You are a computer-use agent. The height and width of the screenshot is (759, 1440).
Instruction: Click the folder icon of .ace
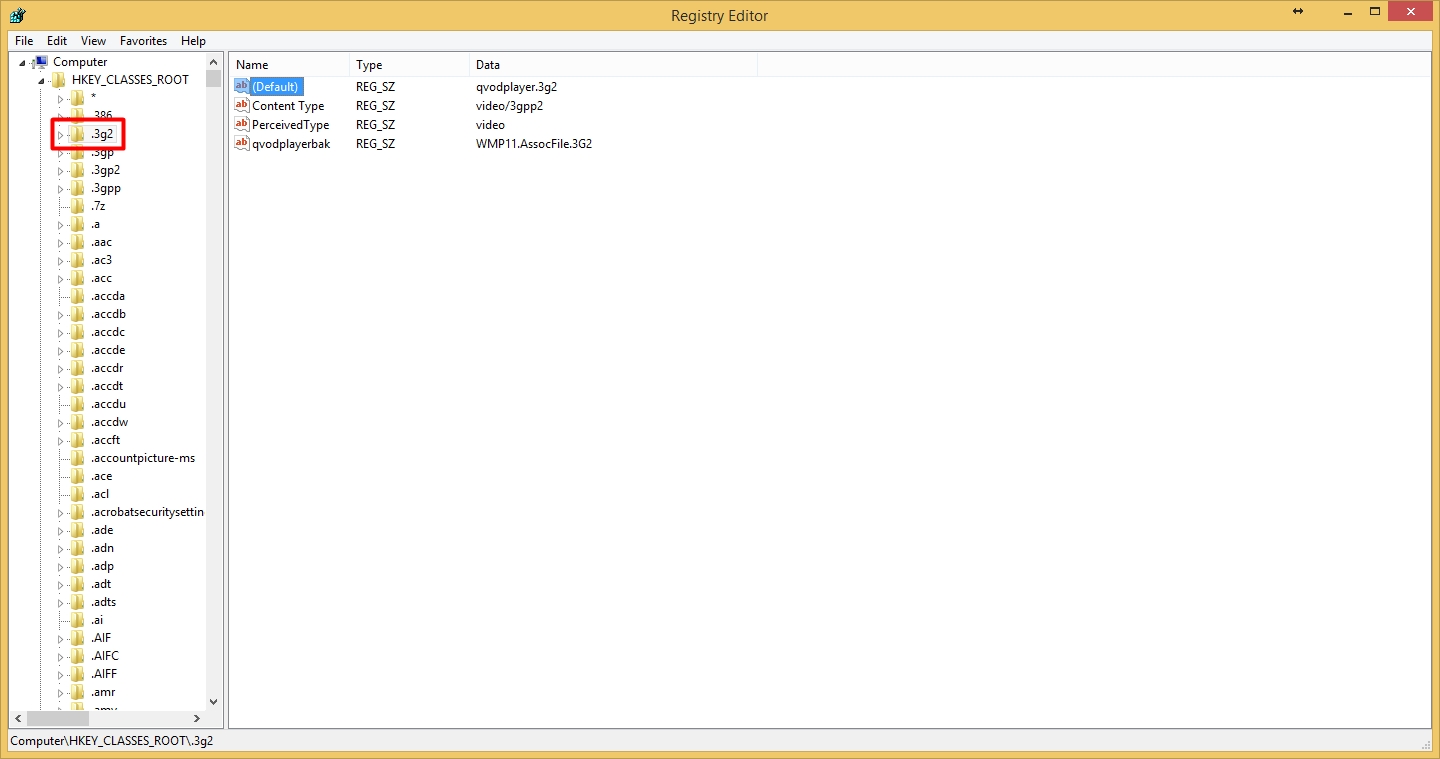(78, 476)
